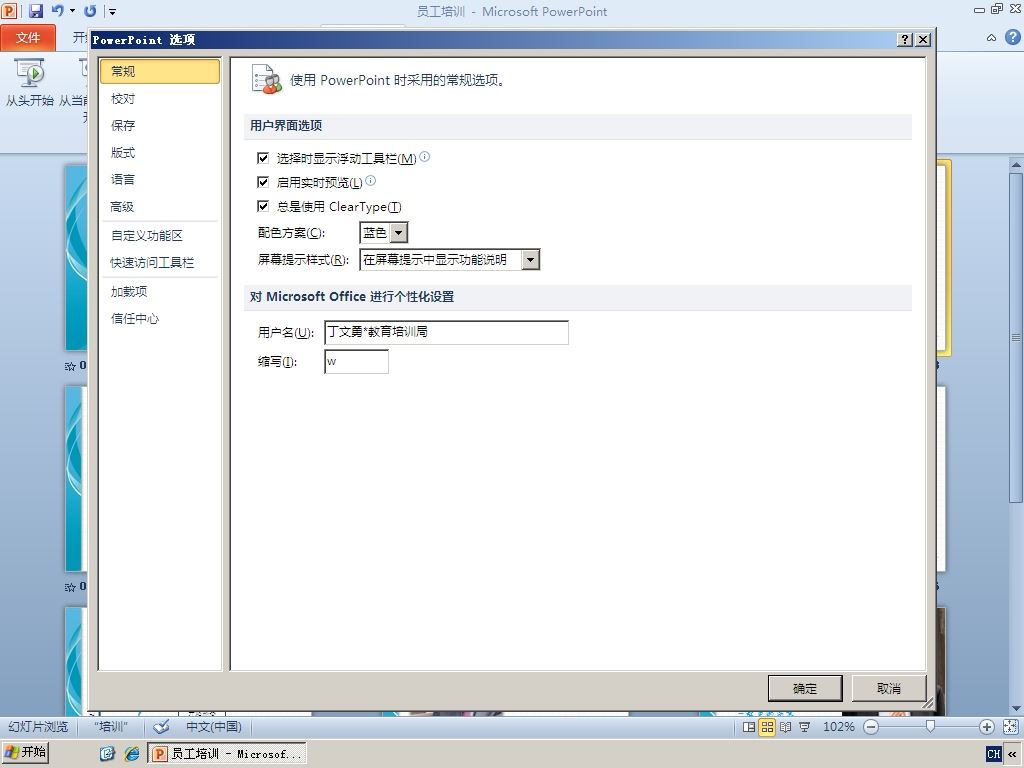The width and height of the screenshot is (1024, 768).
Task: Start Slide Show icon in status bar
Action: [x=805, y=727]
